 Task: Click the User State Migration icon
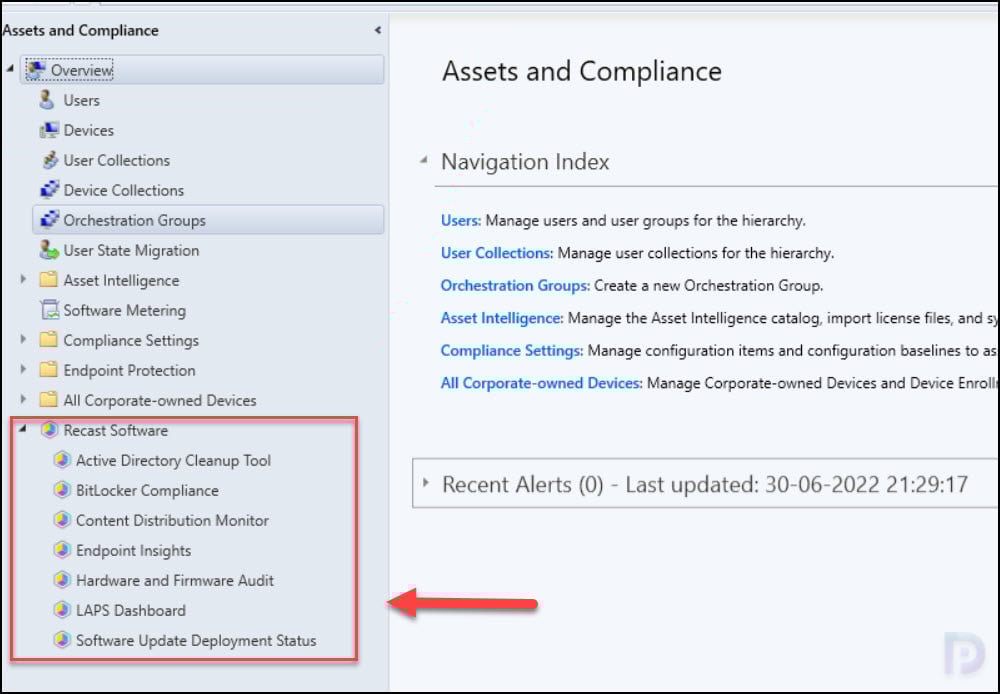click(49, 250)
